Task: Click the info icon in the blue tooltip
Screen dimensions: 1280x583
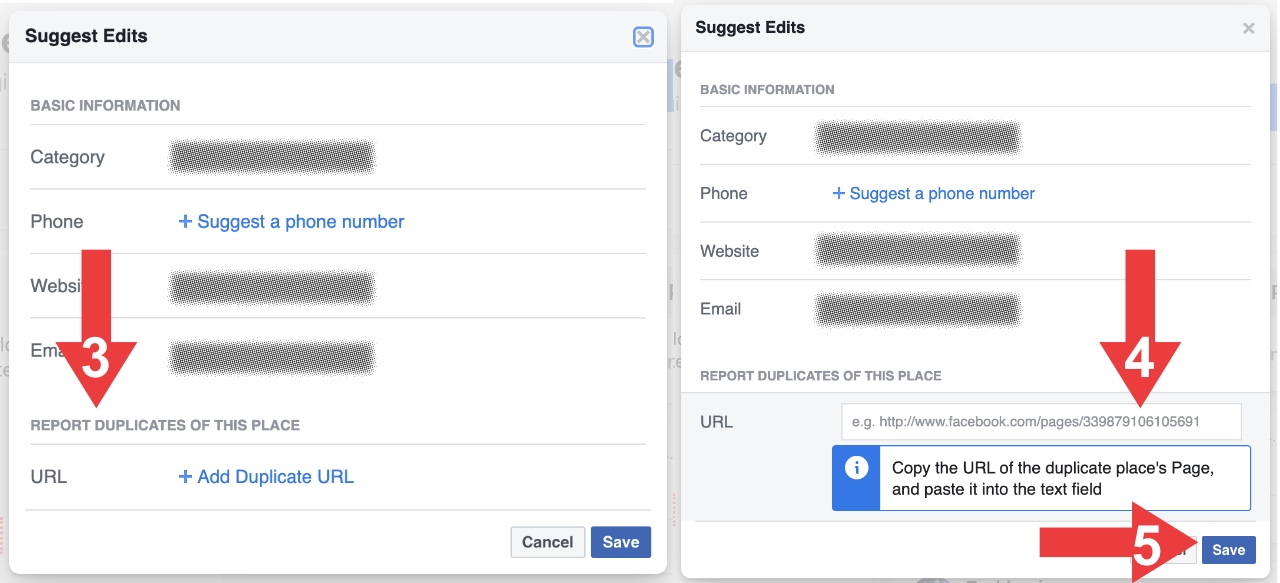Action: pyautogui.click(x=856, y=468)
